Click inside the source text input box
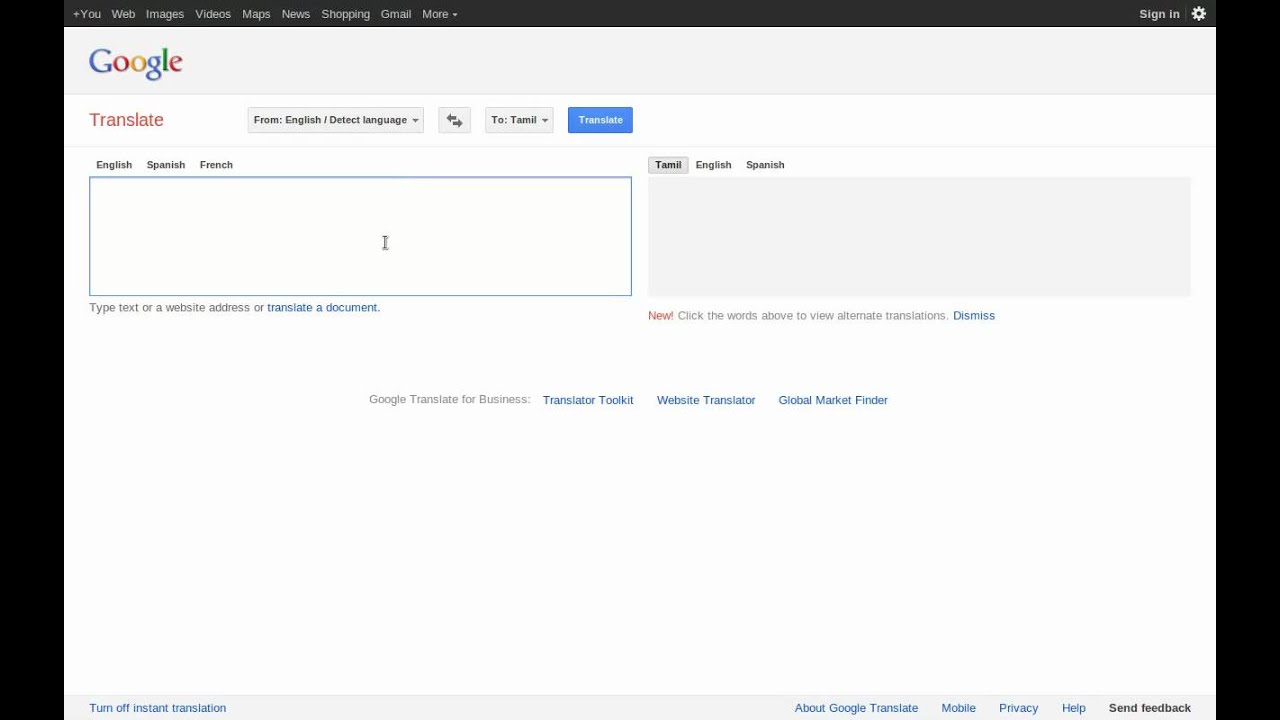Screen dimensions: 1280x720 pyautogui.click(x=360, y=236)
